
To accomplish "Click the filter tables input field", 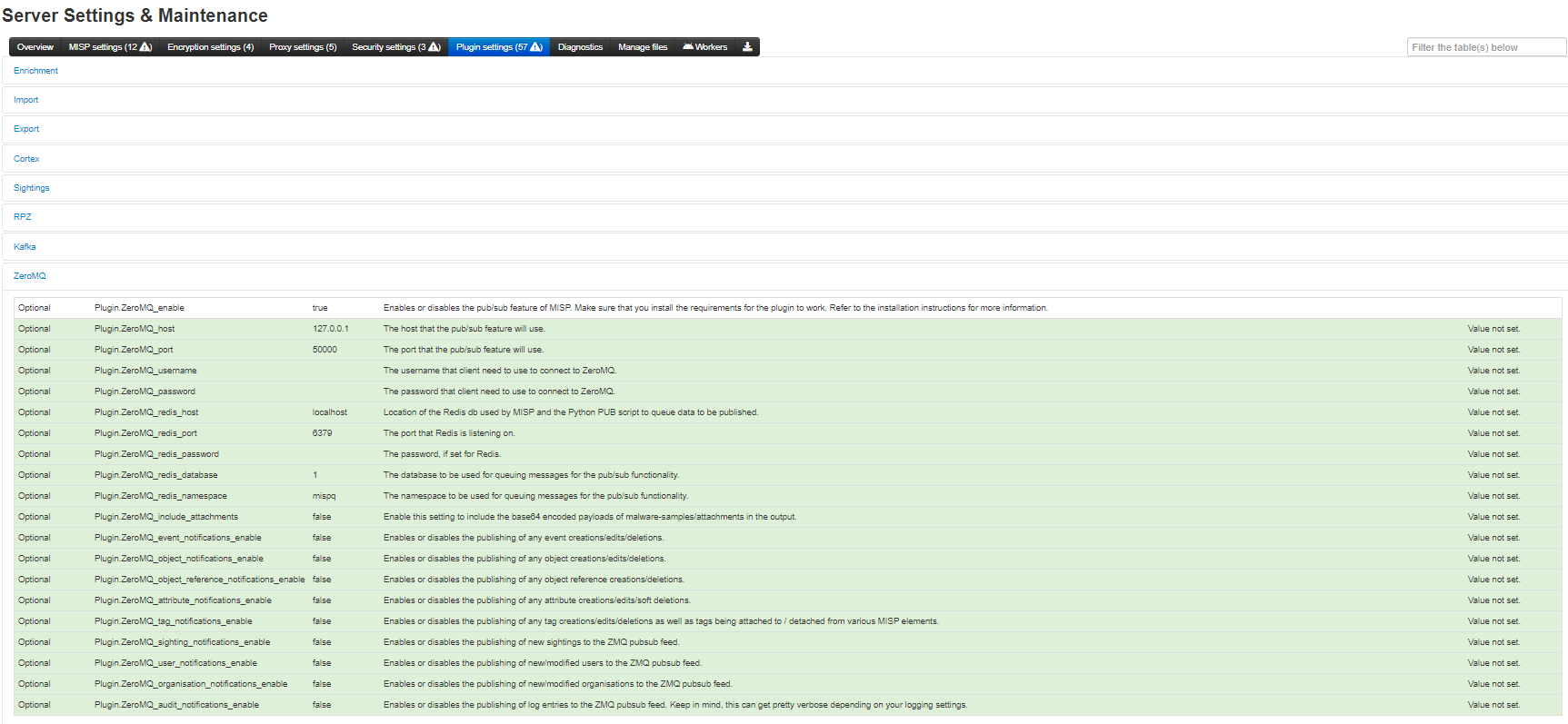I will (x=1485, y=47).
